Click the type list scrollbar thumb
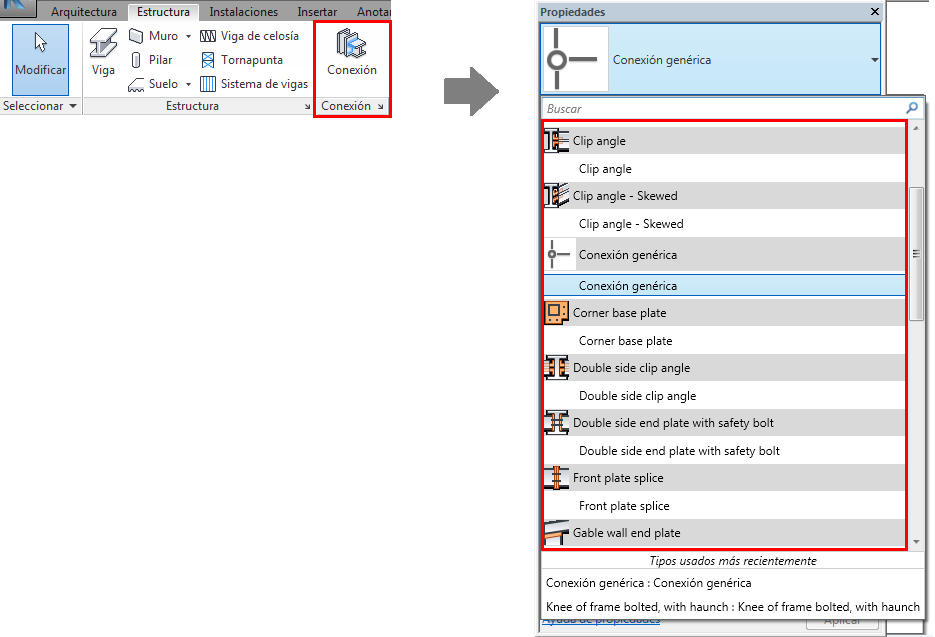The height and width of the screenshot is (637, 935). pyautogui.click(x=916, y=254)
